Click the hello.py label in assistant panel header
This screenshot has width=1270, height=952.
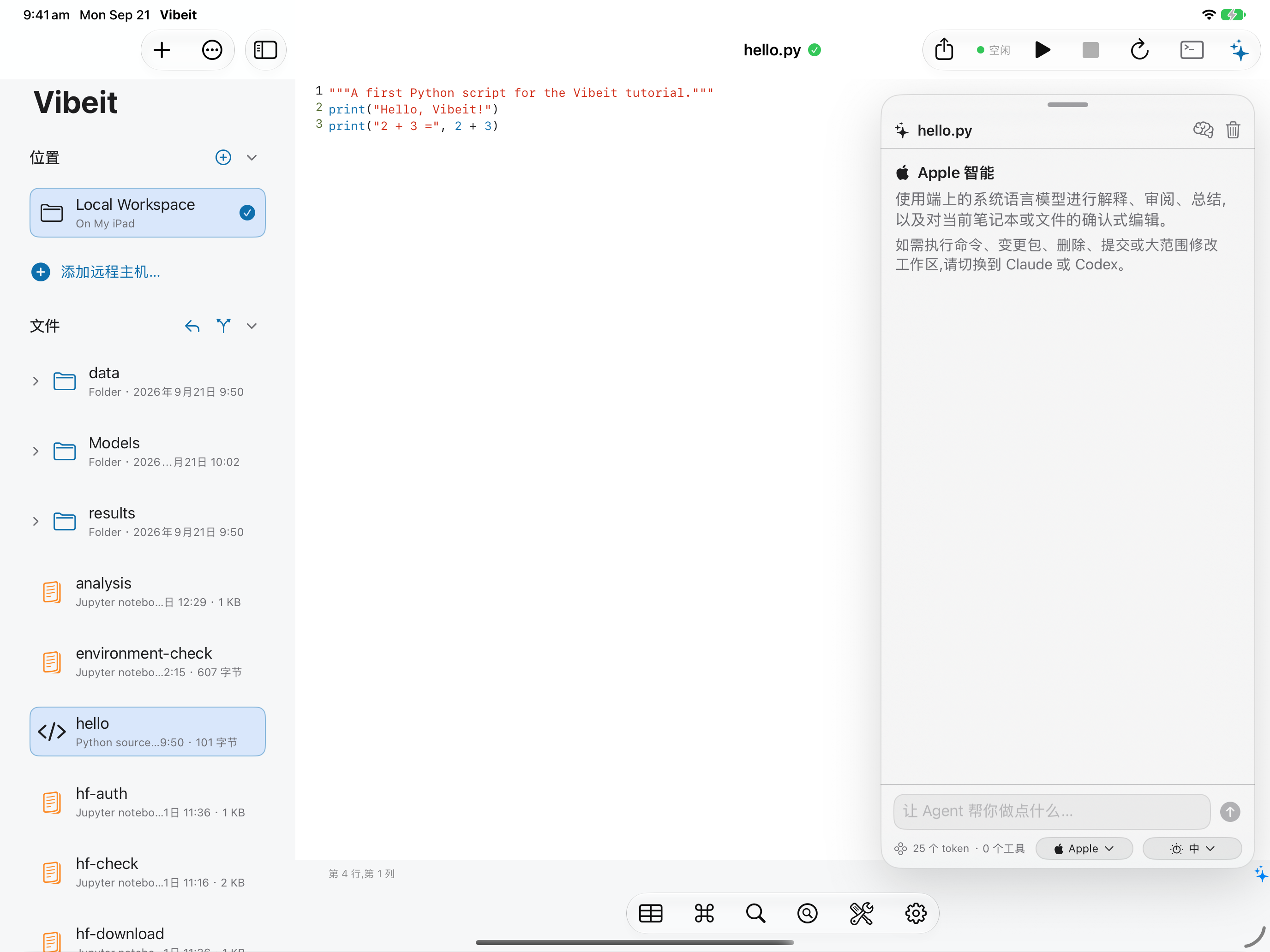pos(945,130)
